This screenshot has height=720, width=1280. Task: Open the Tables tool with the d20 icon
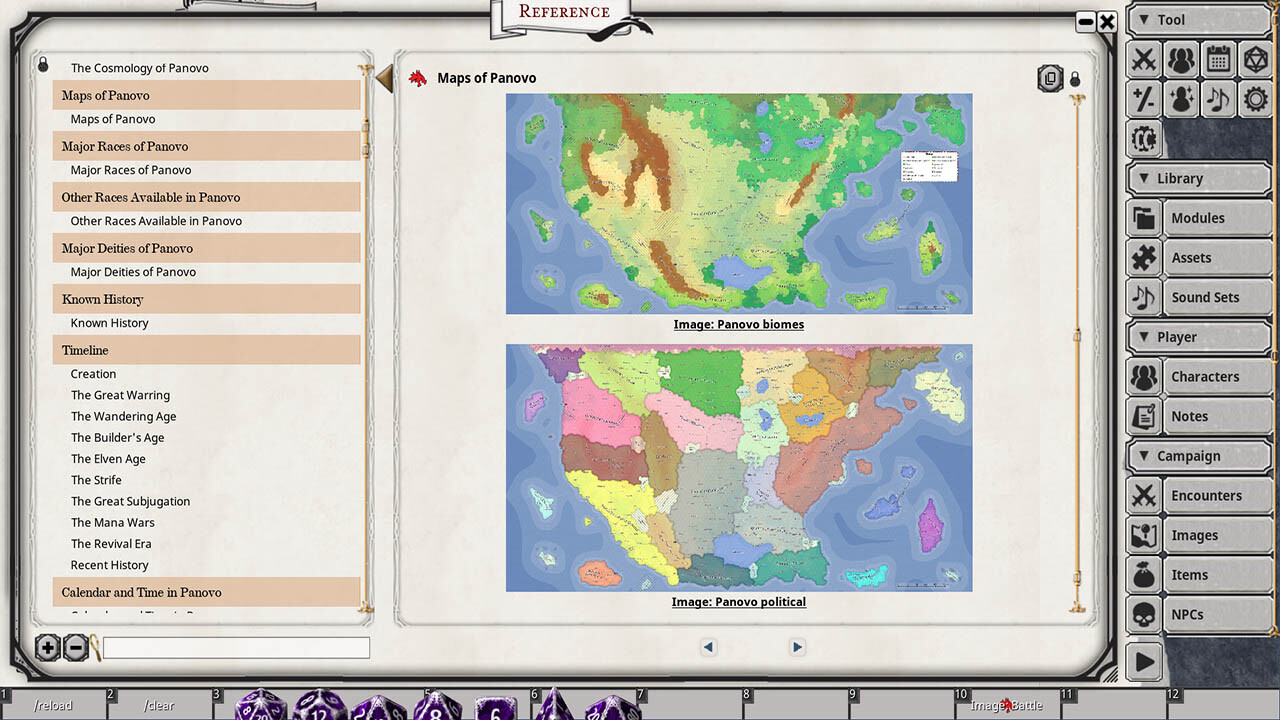[1257, 60]
